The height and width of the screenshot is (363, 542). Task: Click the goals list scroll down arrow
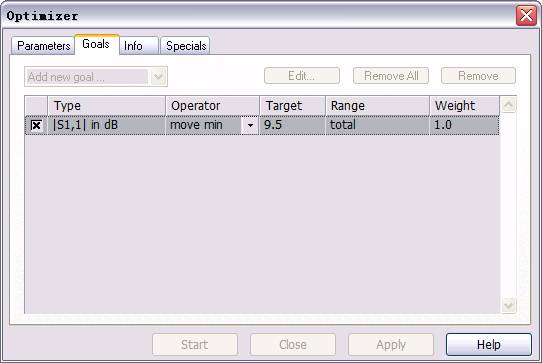coord(508,305)
